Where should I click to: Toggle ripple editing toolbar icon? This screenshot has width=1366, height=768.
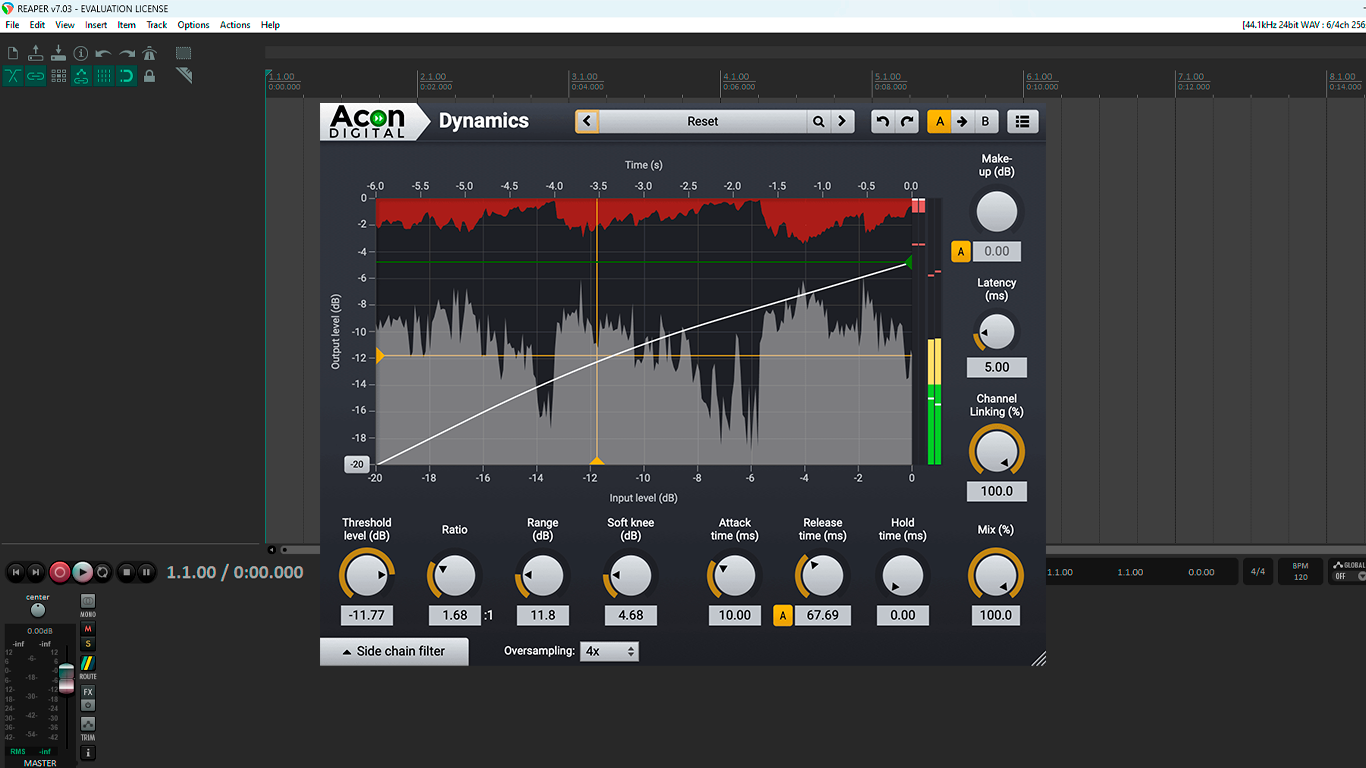click(58, 76)
